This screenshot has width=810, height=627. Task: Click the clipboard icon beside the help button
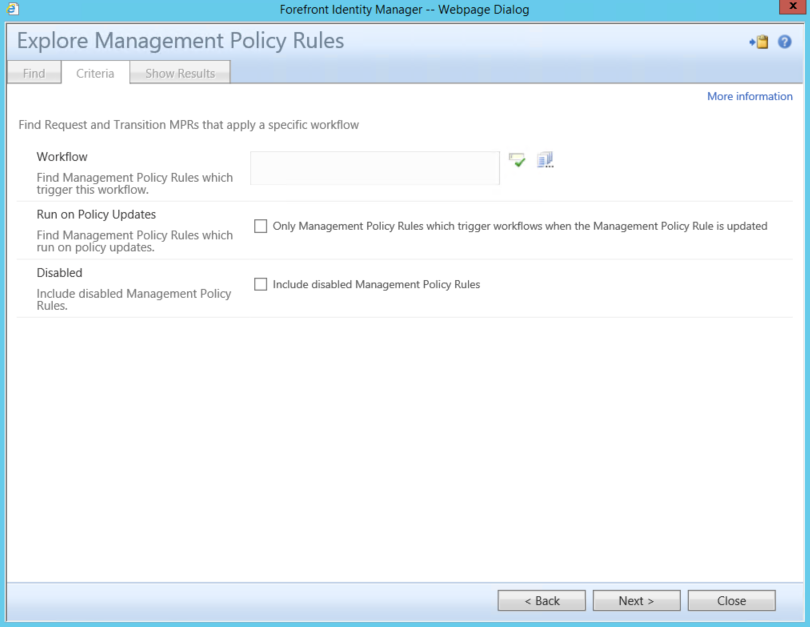coord(759,42)
